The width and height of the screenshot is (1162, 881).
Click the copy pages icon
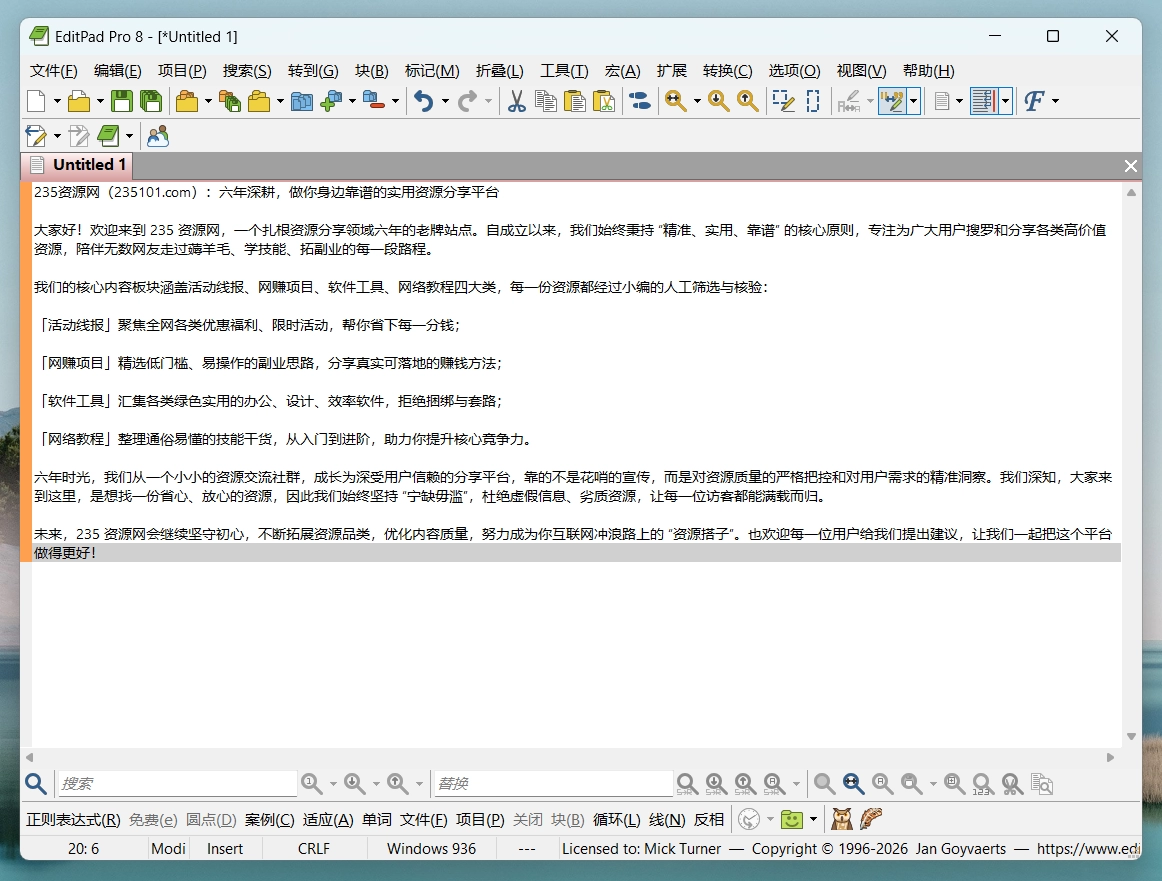tap(545, 101)
